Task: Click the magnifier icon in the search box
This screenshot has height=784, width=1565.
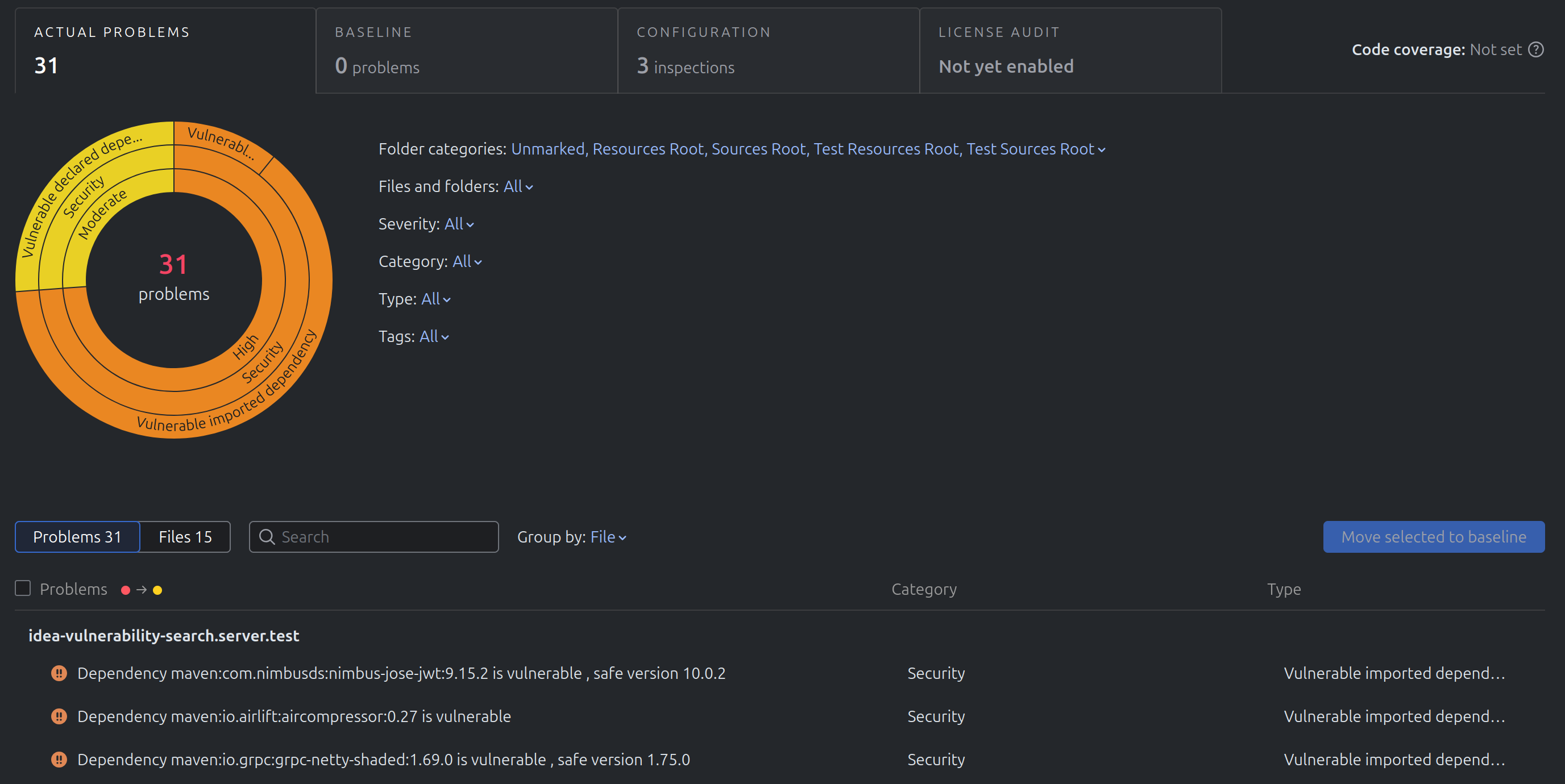Action: [268, 537]
